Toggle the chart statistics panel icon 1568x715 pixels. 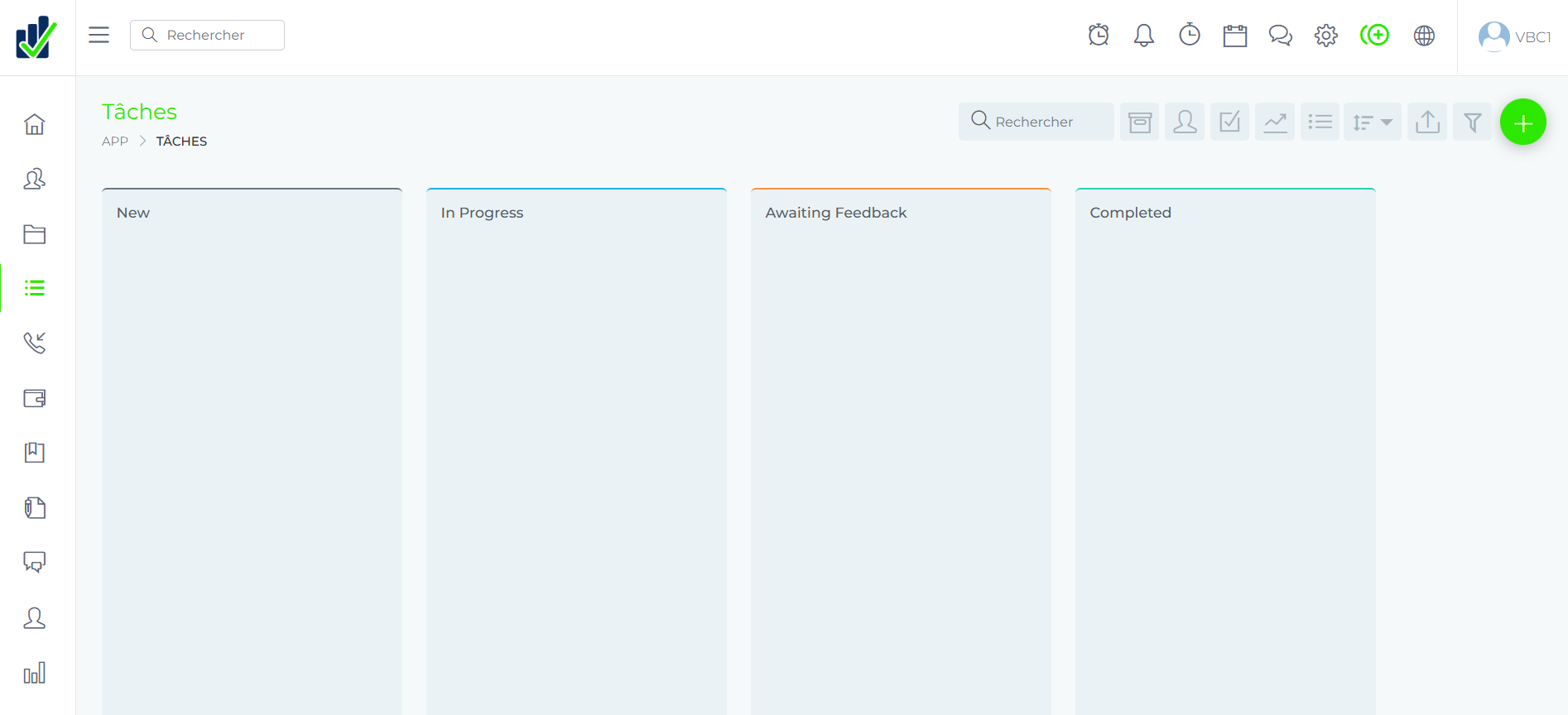click(x=1275, y=122)
